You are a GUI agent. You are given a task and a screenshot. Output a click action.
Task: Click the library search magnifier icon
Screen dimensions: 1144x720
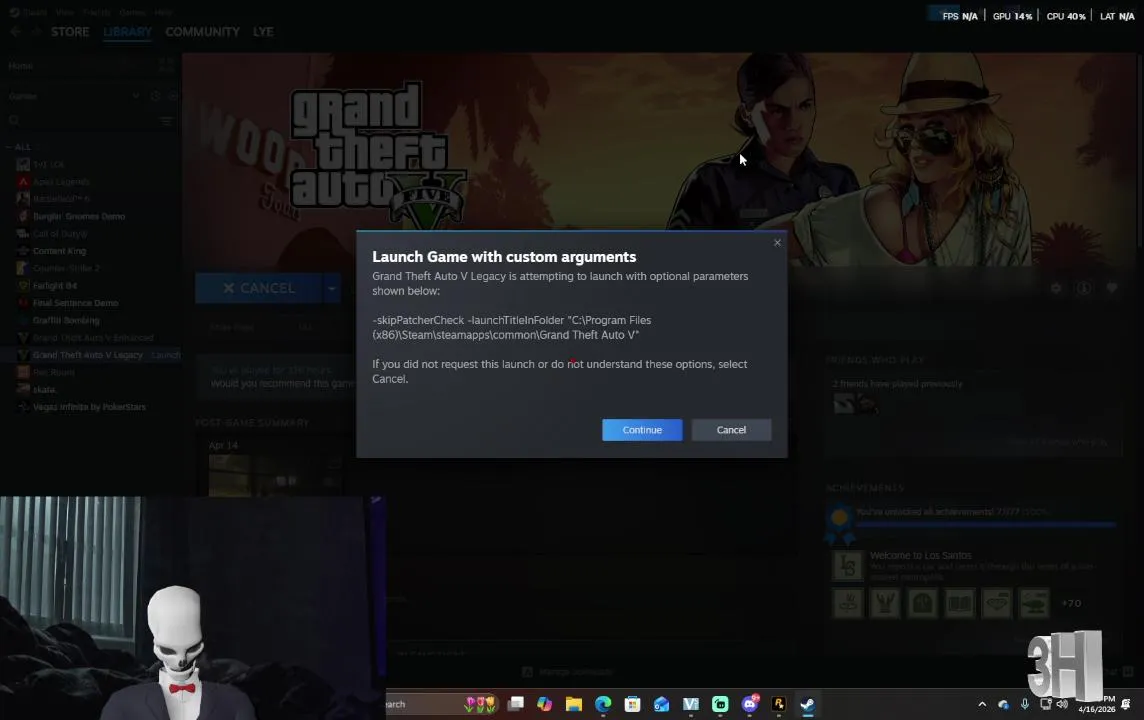14,120
